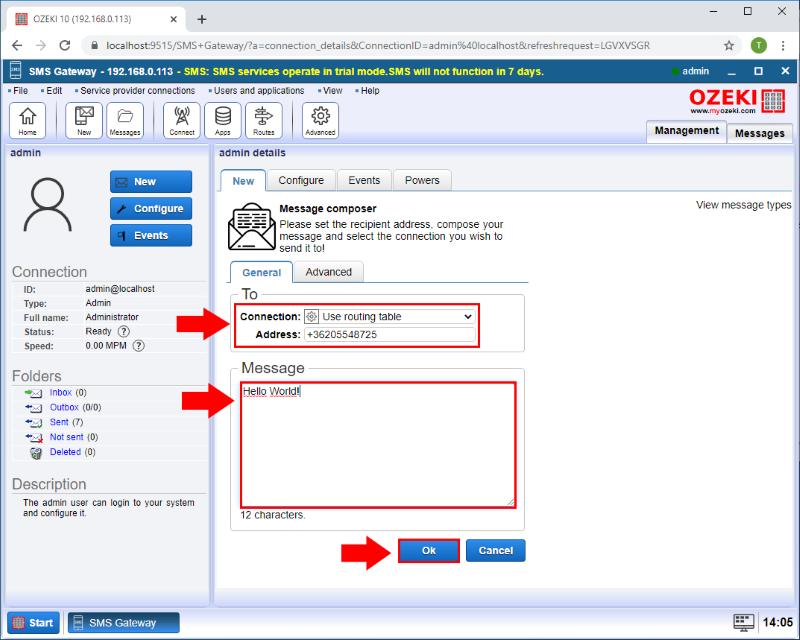Screen dimensions: 800x640
Task: Click the Outbox folder envelope icon
Action: 34,408
